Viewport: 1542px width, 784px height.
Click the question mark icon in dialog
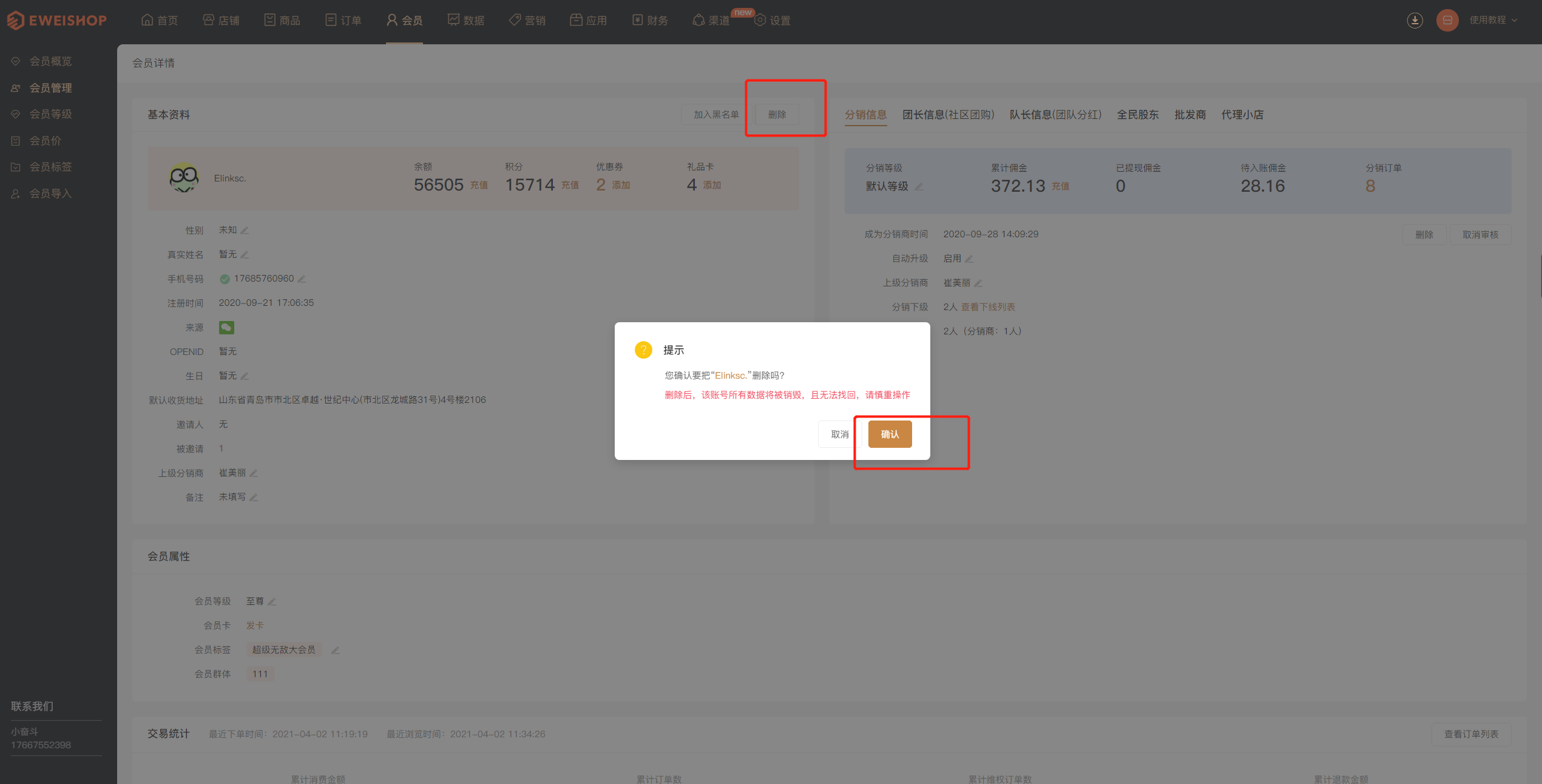click(643, 350)
